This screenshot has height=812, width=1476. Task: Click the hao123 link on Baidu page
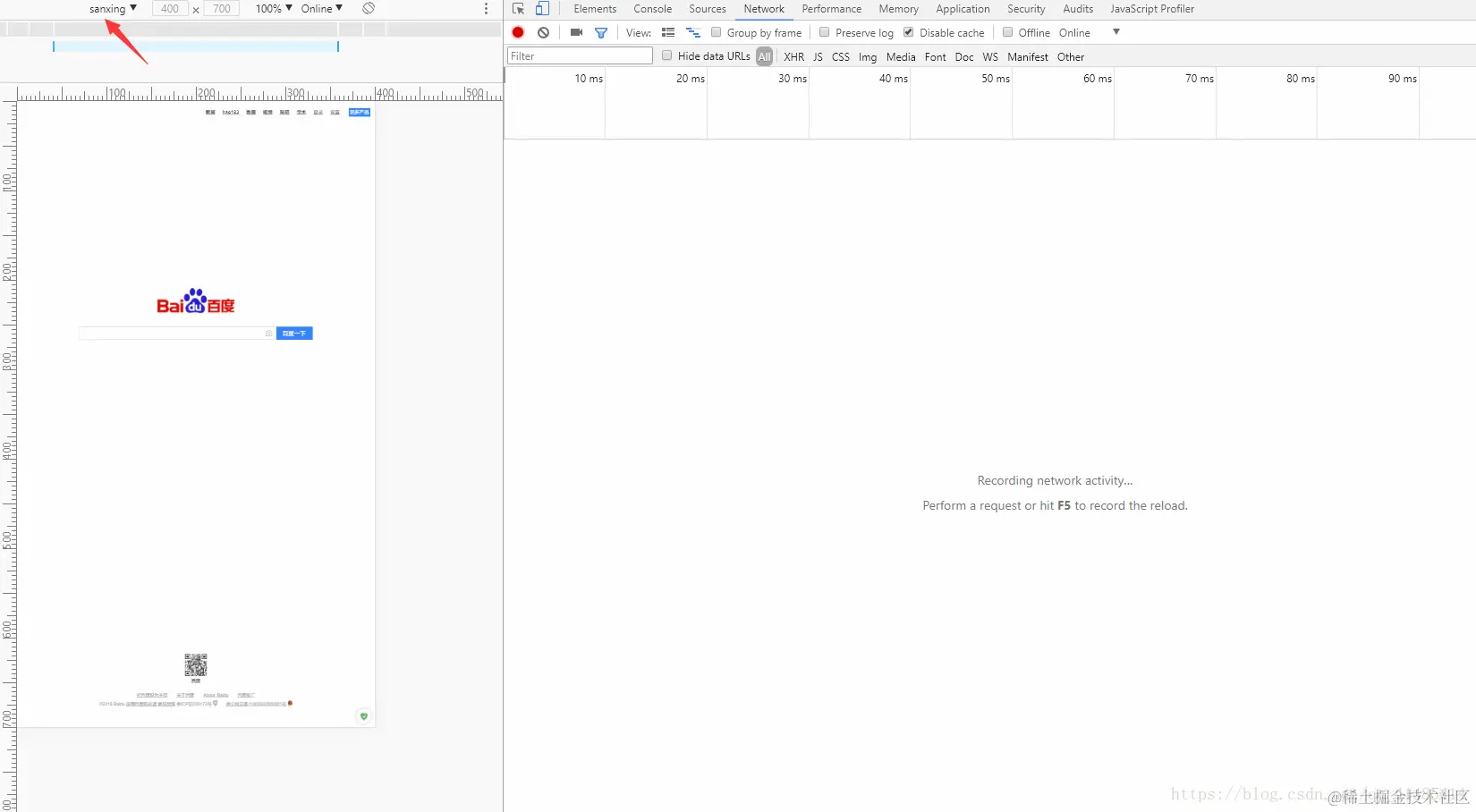(x=231, y=113)
